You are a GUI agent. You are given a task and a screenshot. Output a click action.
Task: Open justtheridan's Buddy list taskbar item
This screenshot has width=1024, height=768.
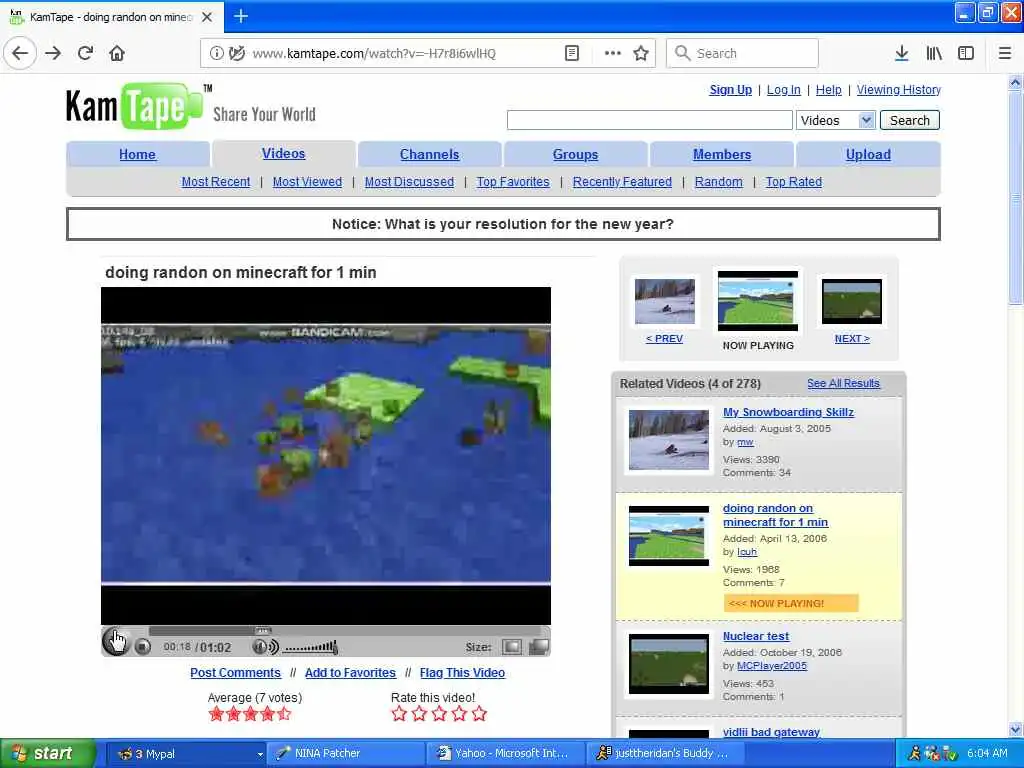click(666, 753)
